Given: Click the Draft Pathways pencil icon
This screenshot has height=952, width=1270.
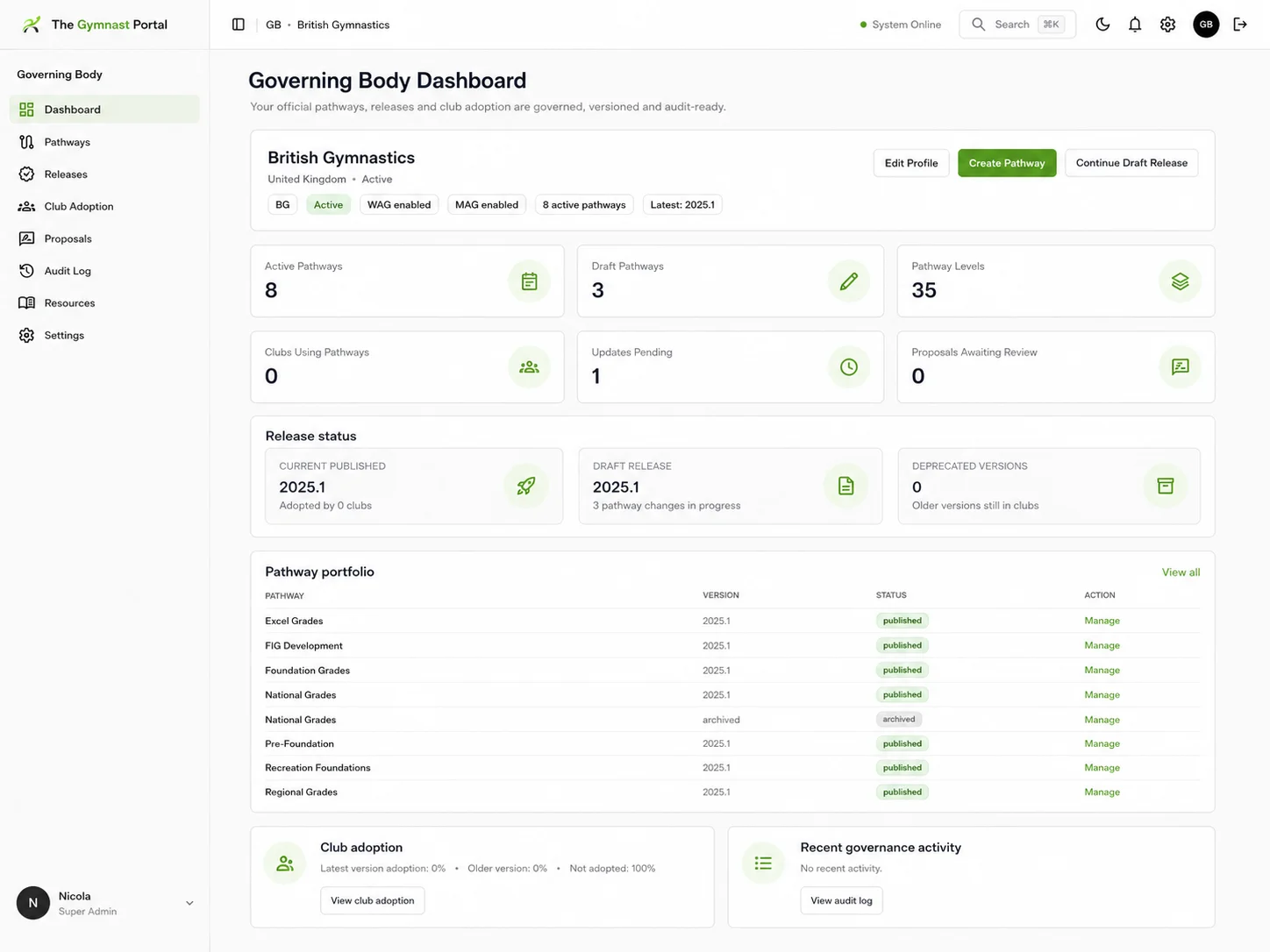Looking at the screenshot, I should [848, 281].
